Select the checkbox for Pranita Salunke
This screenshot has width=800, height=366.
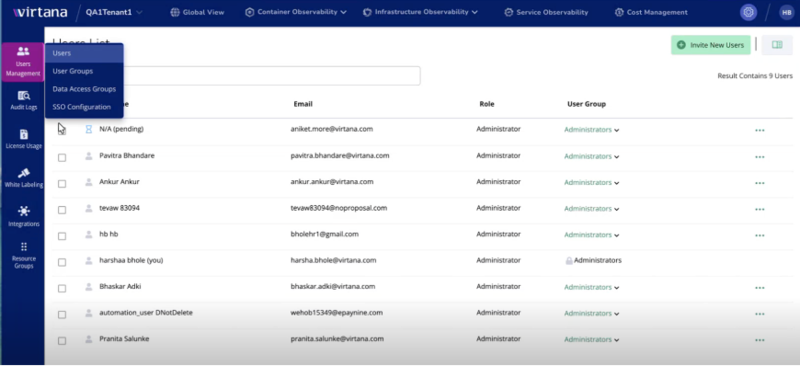[62, 341]
